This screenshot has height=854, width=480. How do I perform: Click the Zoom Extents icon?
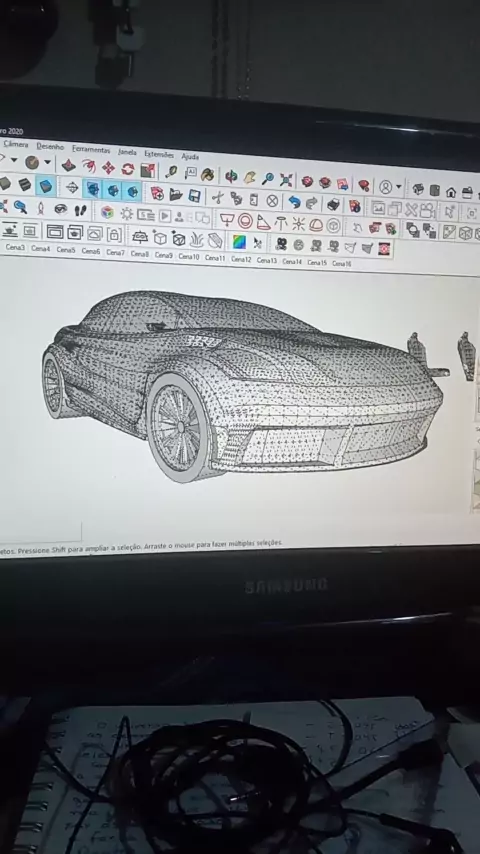coord(286,180)
